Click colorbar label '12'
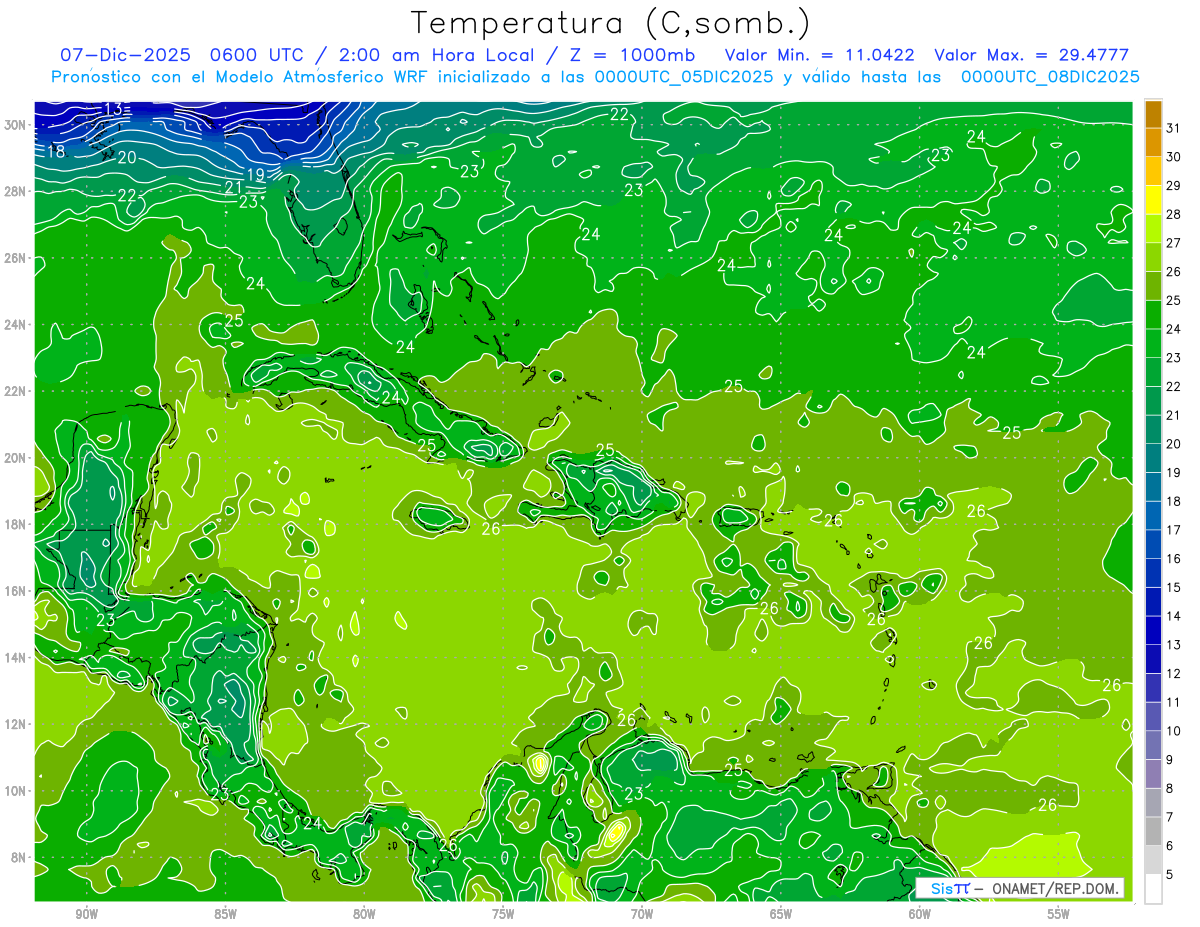Image resolution: width=1200 pixels, height=927 pixels. click(x=1174, y=673)
